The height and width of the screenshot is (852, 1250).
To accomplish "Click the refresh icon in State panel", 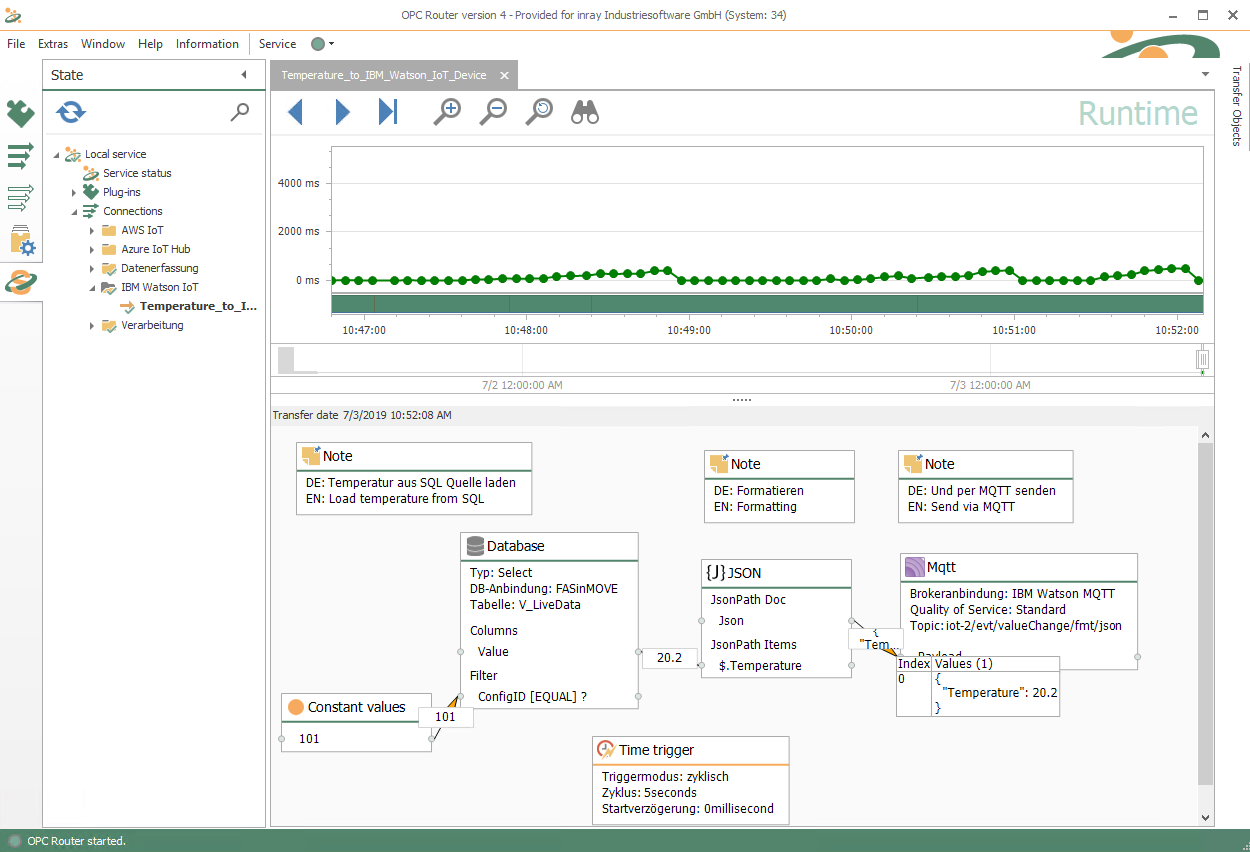I will [x=71, y=112].
